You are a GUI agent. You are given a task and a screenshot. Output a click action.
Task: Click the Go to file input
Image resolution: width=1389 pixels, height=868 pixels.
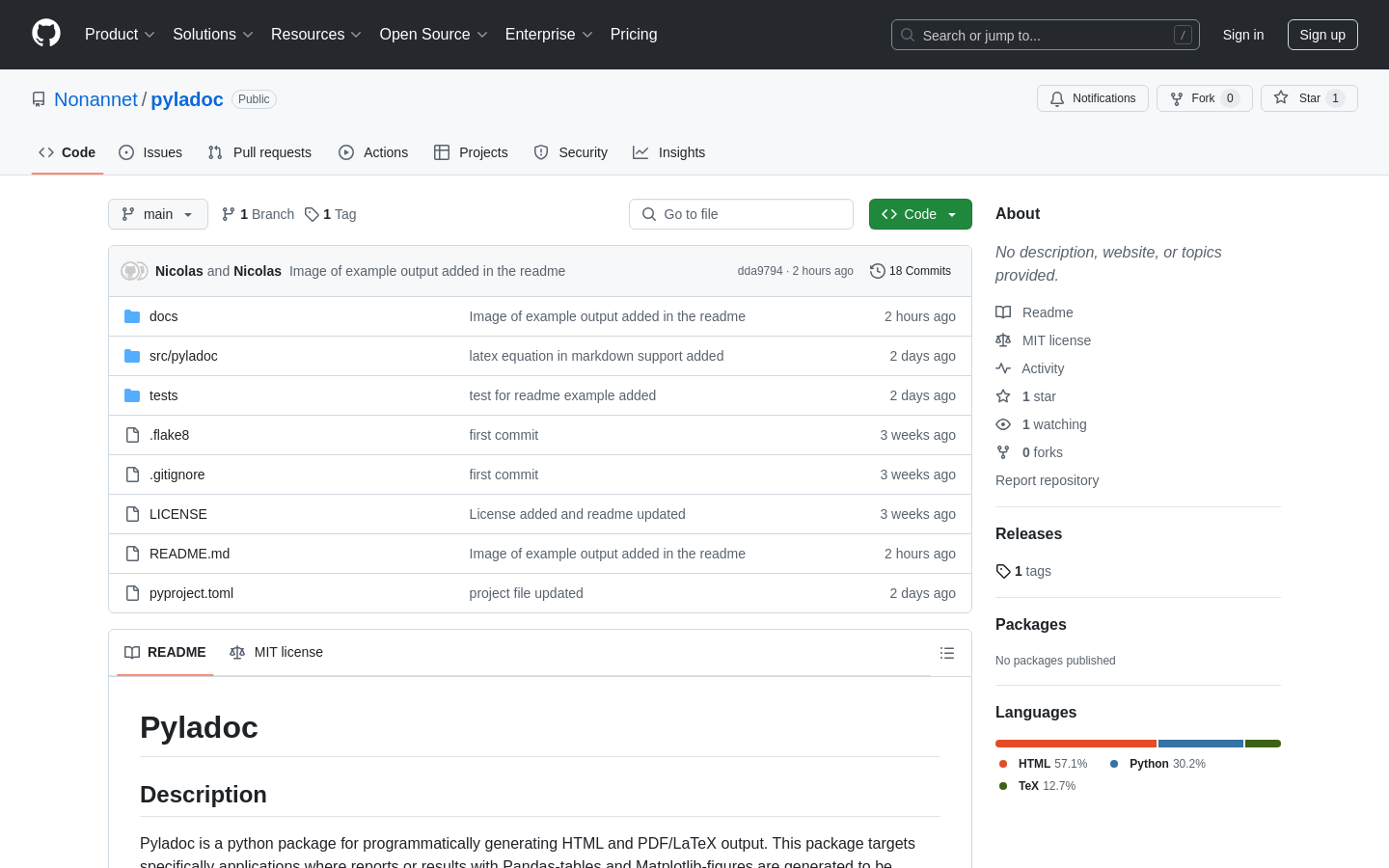741,214
